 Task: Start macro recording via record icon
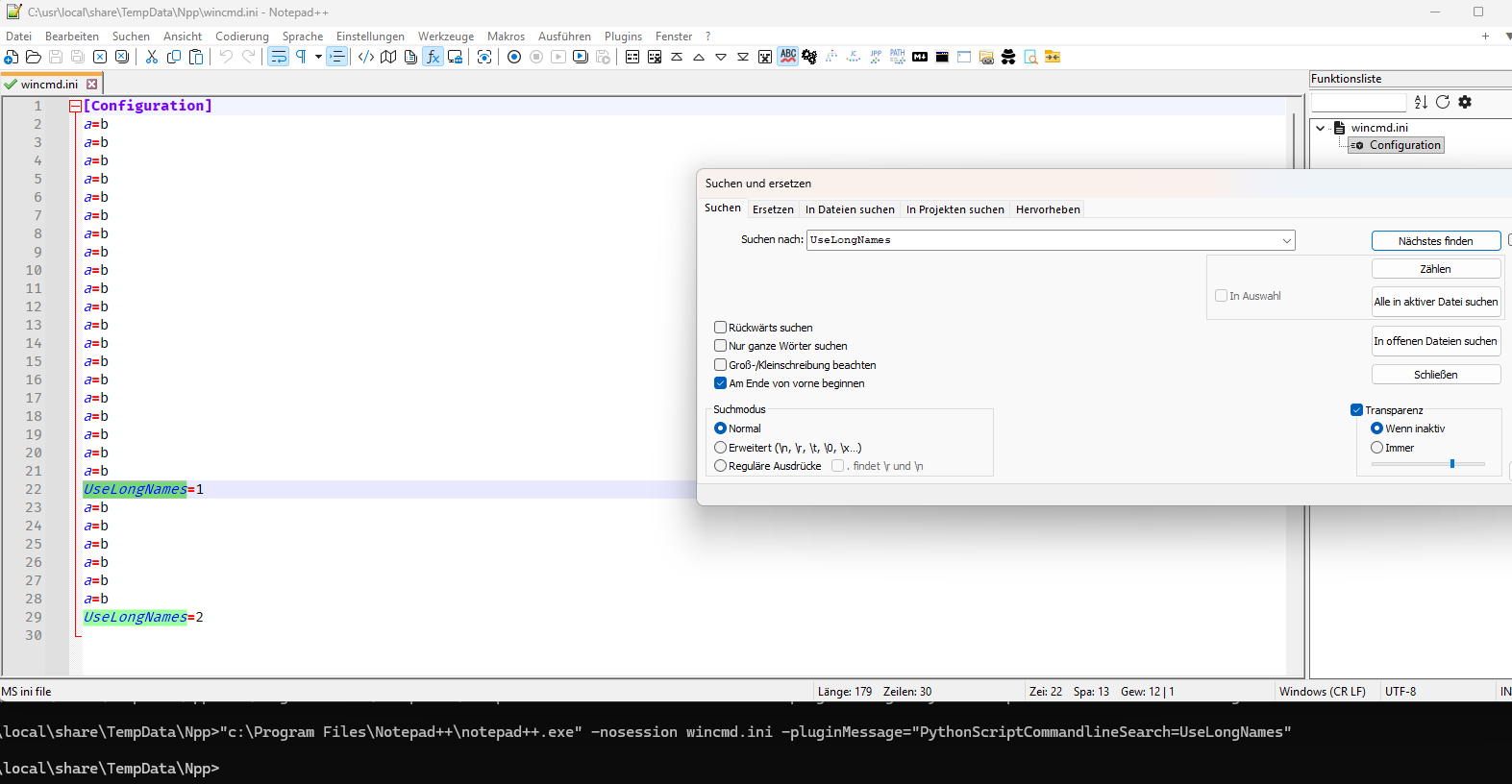(x=514, y=57)
